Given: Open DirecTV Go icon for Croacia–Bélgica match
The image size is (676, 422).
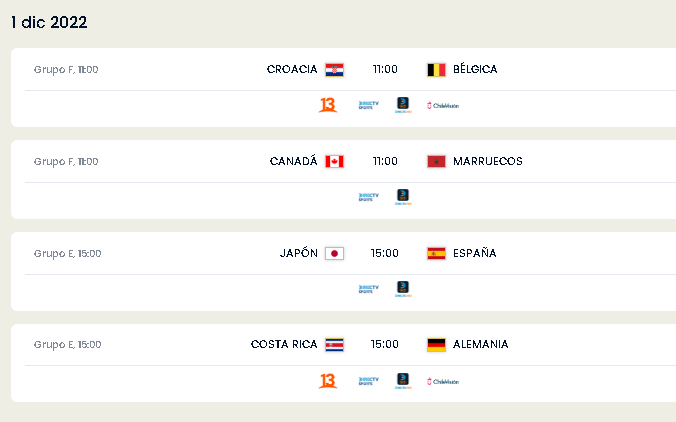Looking at the screenshot, I should point(403,105).
